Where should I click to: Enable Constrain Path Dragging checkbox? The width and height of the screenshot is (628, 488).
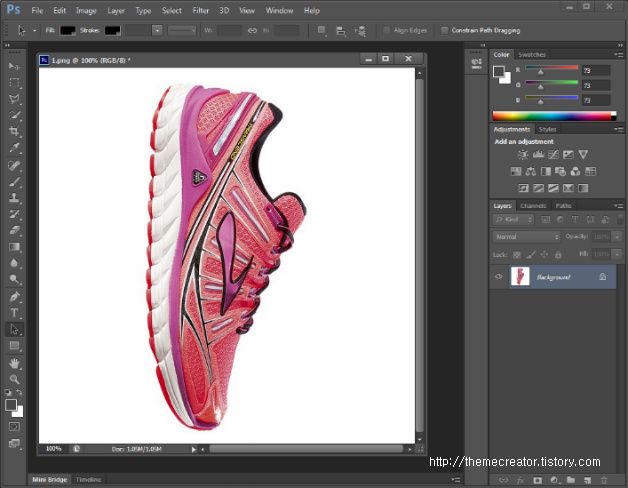(444, 30)
